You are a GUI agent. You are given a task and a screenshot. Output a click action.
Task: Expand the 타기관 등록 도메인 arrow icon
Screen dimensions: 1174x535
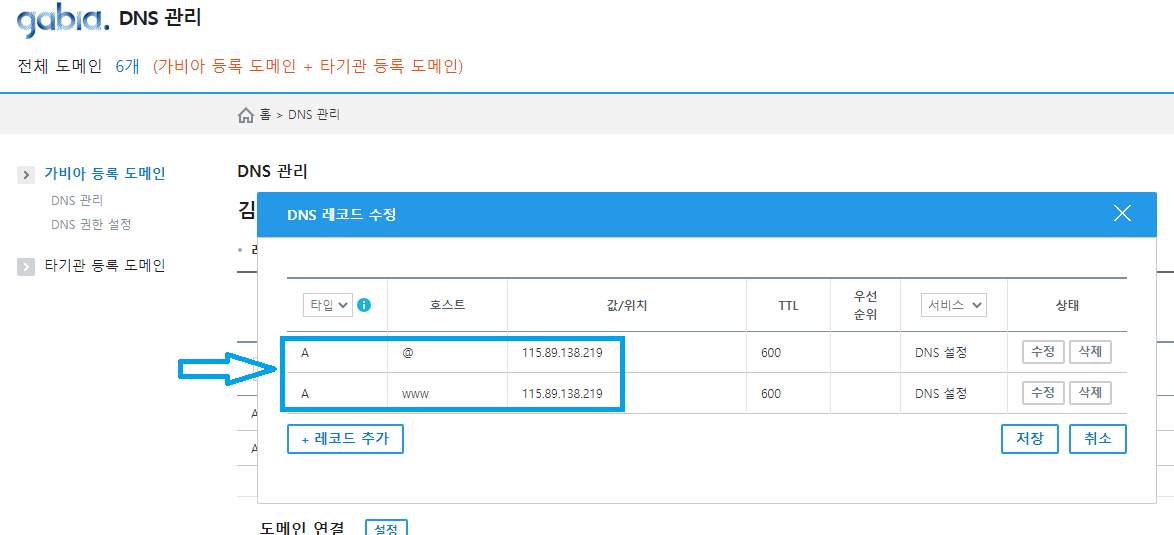(x=26, y=267)
